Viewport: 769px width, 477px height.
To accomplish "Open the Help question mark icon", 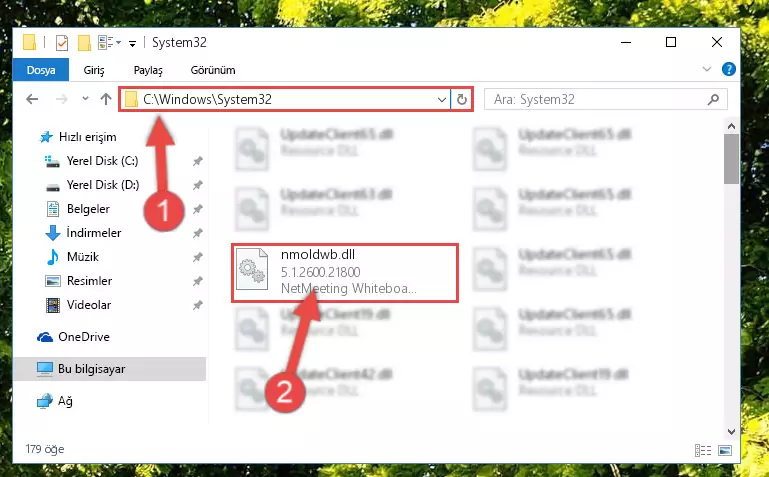I will pos(729,69).
